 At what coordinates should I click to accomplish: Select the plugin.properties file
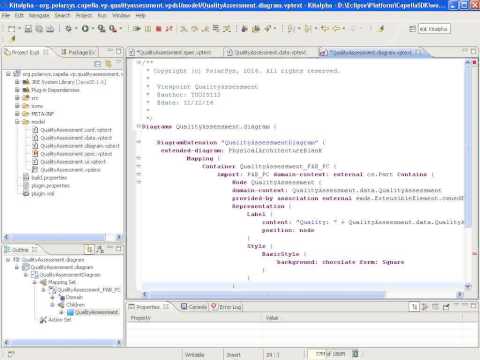click(x=50, y=186)
